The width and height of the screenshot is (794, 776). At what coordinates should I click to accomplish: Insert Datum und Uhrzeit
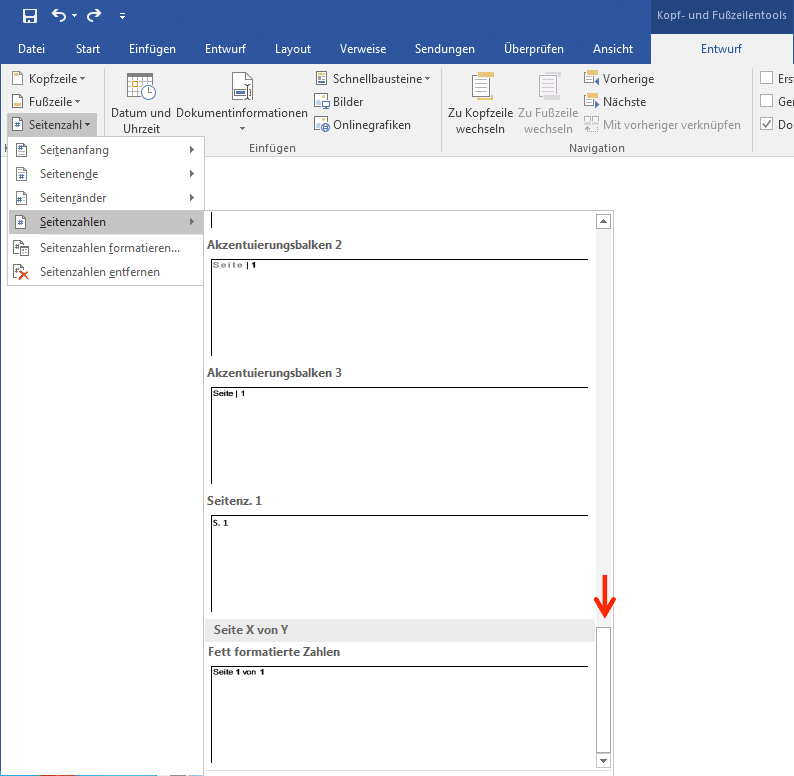click(141, 103)
